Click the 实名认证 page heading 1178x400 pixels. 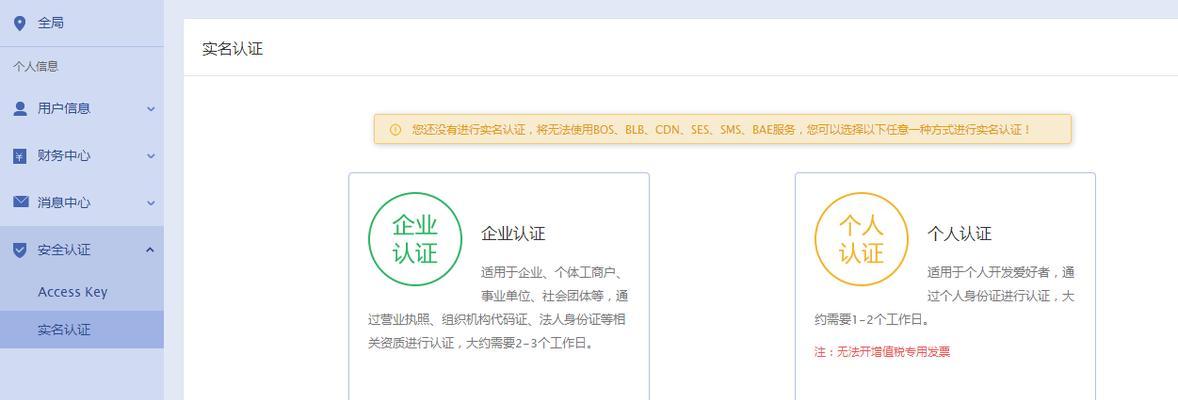click(x=233, y=50)
